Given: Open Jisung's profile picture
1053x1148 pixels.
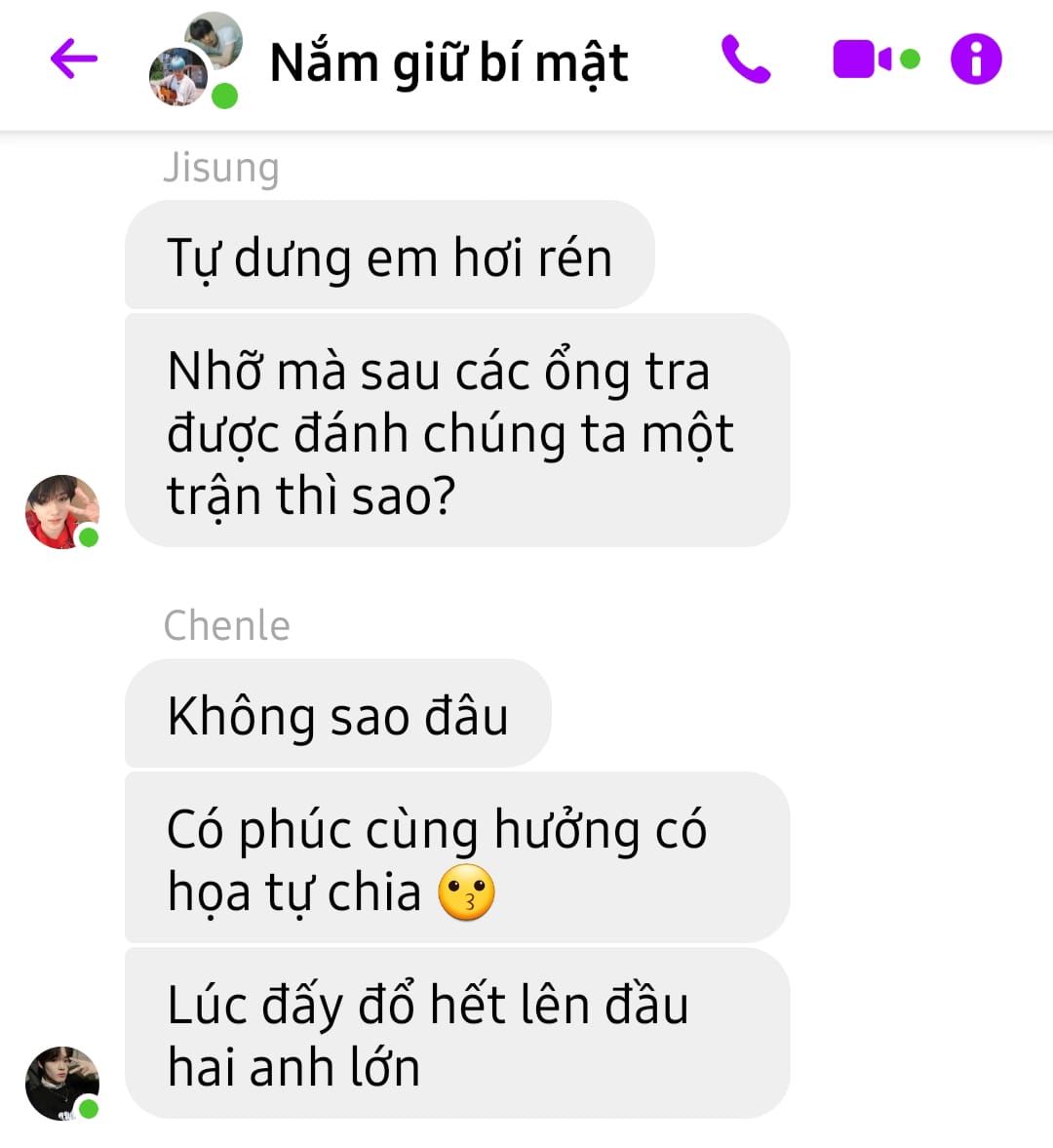Looking at the screenshot, I should pyautogui.click(x=61, y=511).
